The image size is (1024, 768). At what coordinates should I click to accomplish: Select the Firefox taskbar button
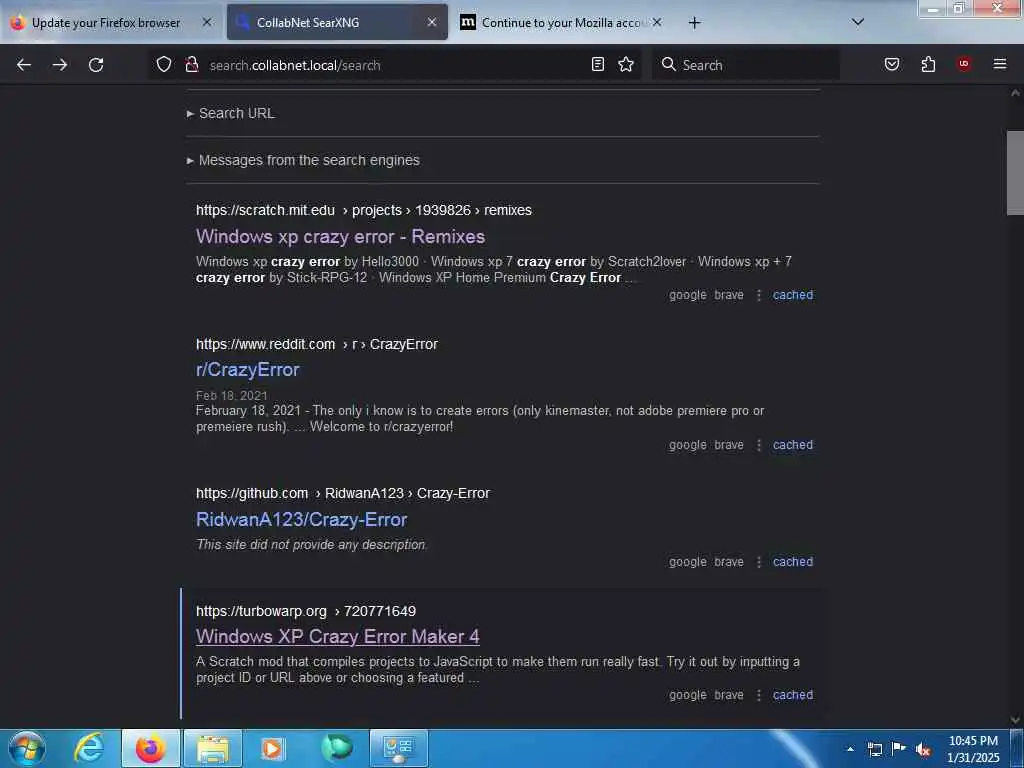[x=151, y=748]
